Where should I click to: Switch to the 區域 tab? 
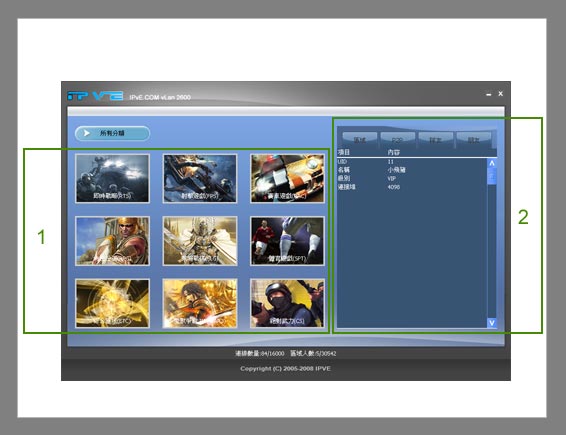pos(360,139)
